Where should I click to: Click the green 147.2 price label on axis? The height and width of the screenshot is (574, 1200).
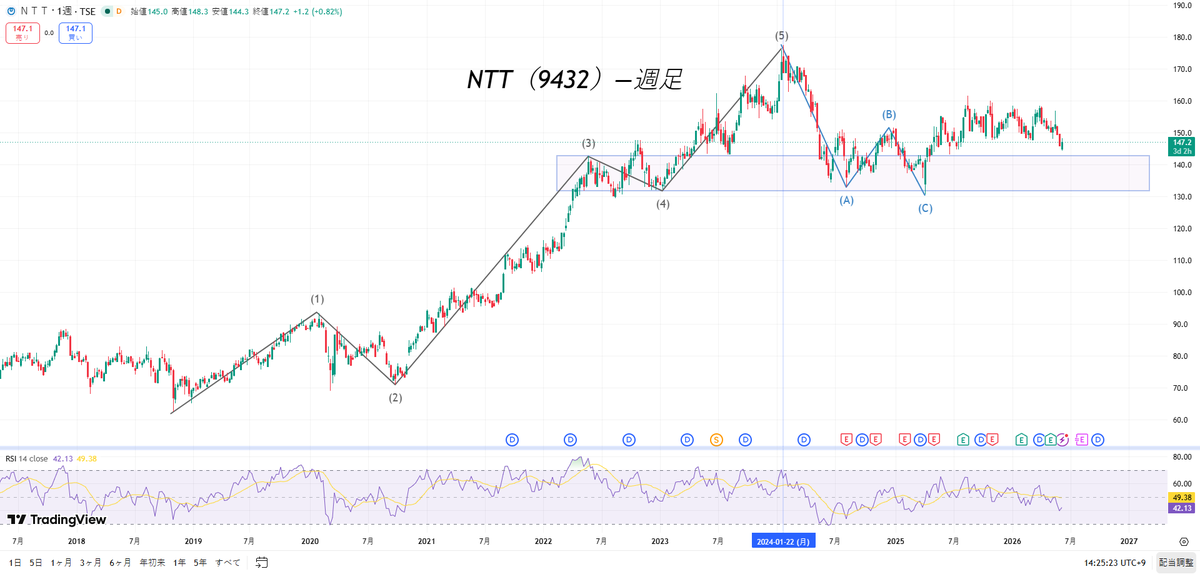(1183, 146)
